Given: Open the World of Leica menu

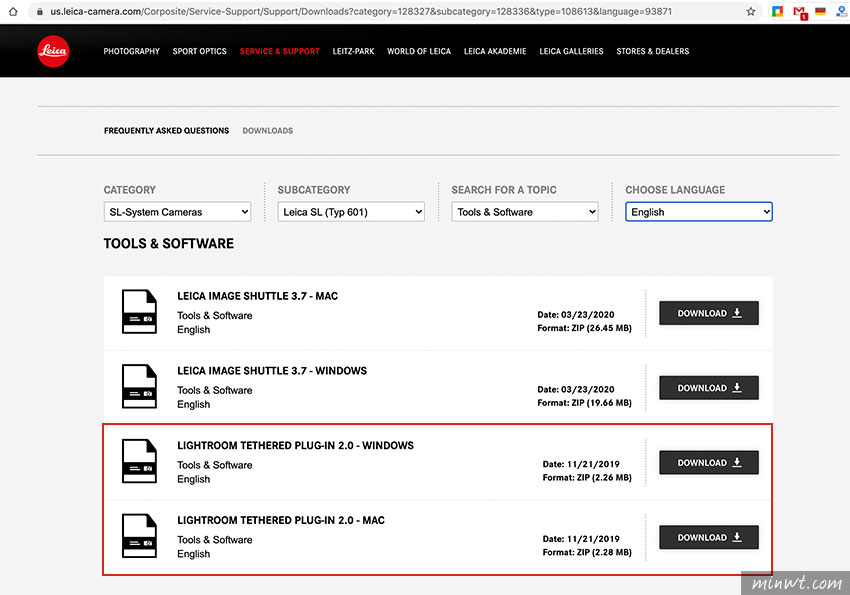Looking at the screenshot, I should point(419,51).
